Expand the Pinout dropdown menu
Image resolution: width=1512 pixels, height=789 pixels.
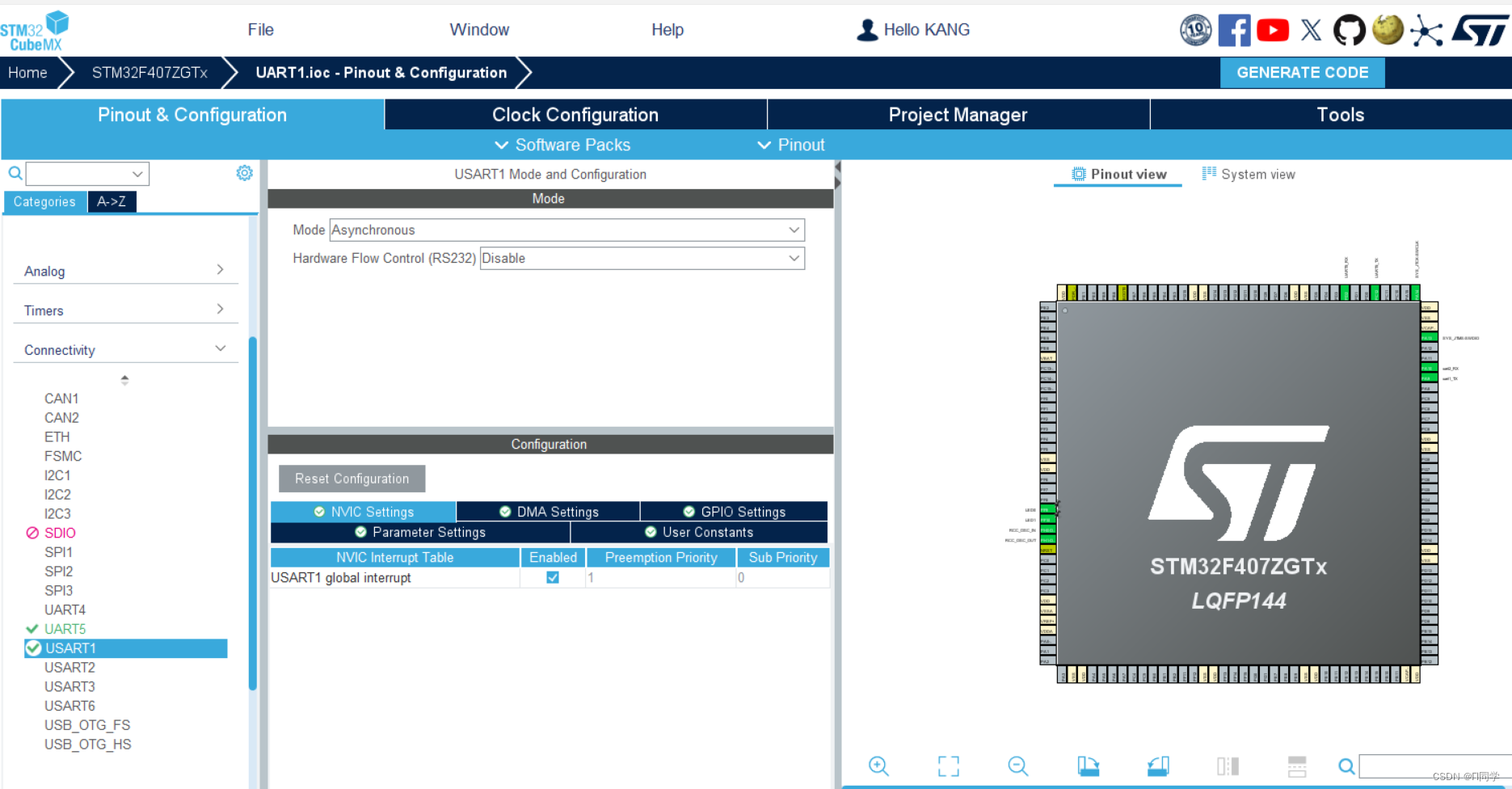tap(791, 145)
